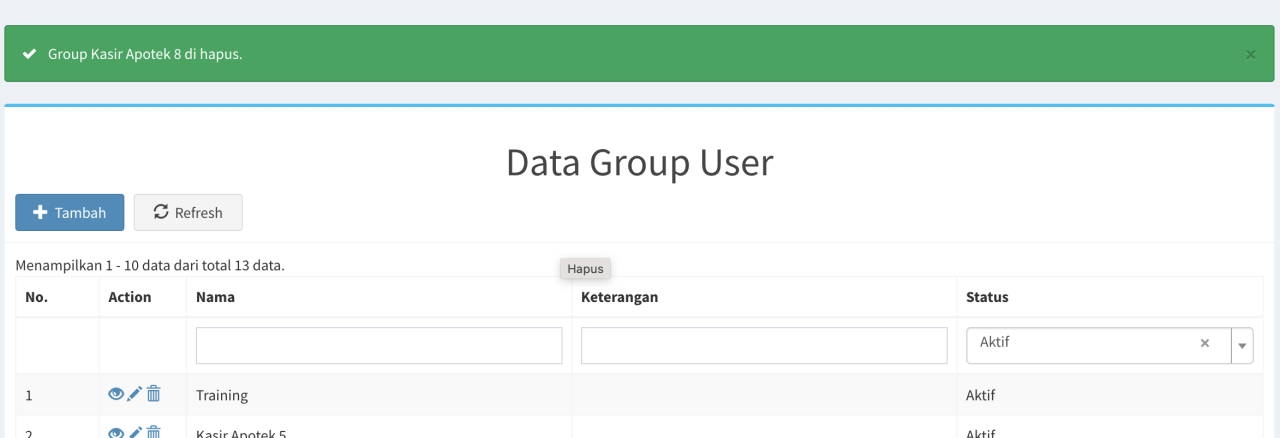
Task: Click the Status column header
Action: (x=987, y=297)
